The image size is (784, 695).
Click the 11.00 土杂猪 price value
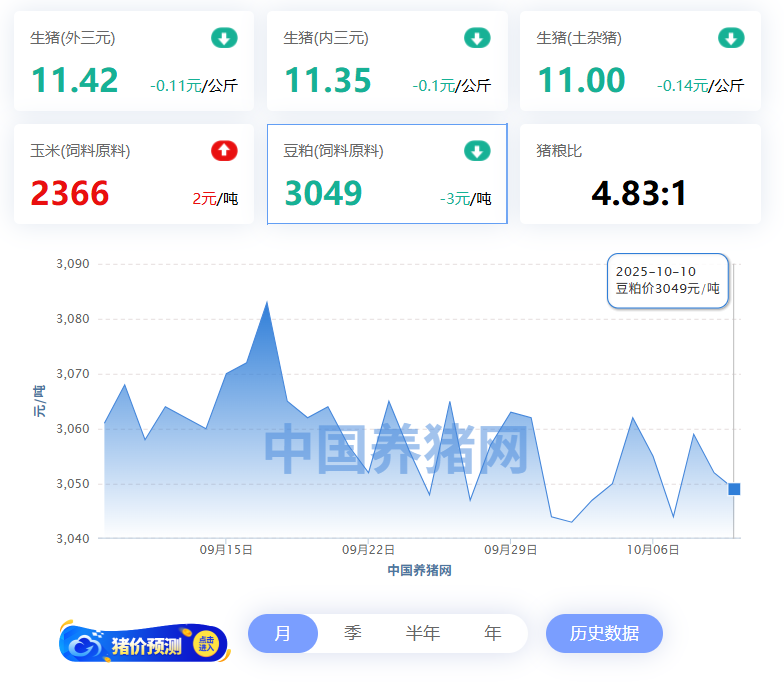point(581,80)
